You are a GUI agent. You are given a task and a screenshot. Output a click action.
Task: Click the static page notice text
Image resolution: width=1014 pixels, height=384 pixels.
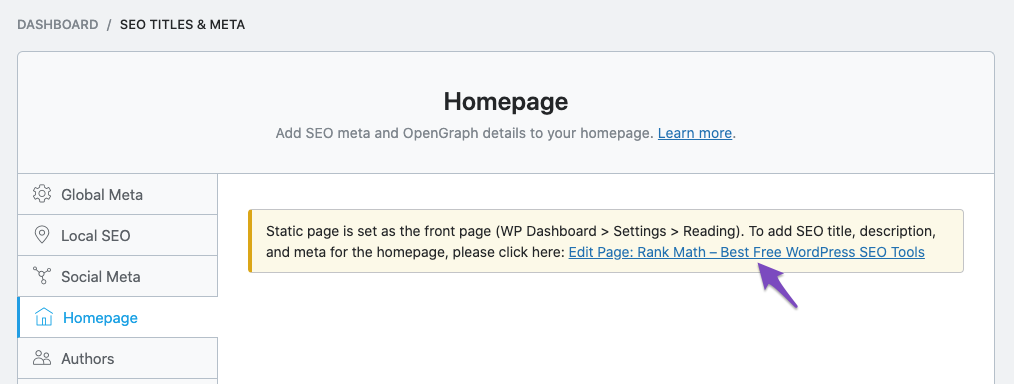601,241
